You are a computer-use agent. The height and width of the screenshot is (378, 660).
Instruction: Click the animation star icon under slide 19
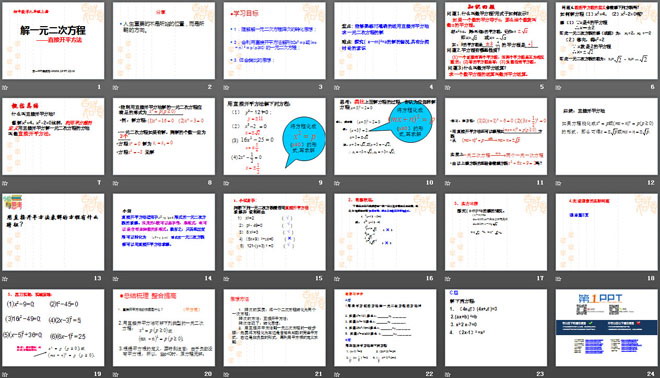pyautogui.click(x=5, y=374)
